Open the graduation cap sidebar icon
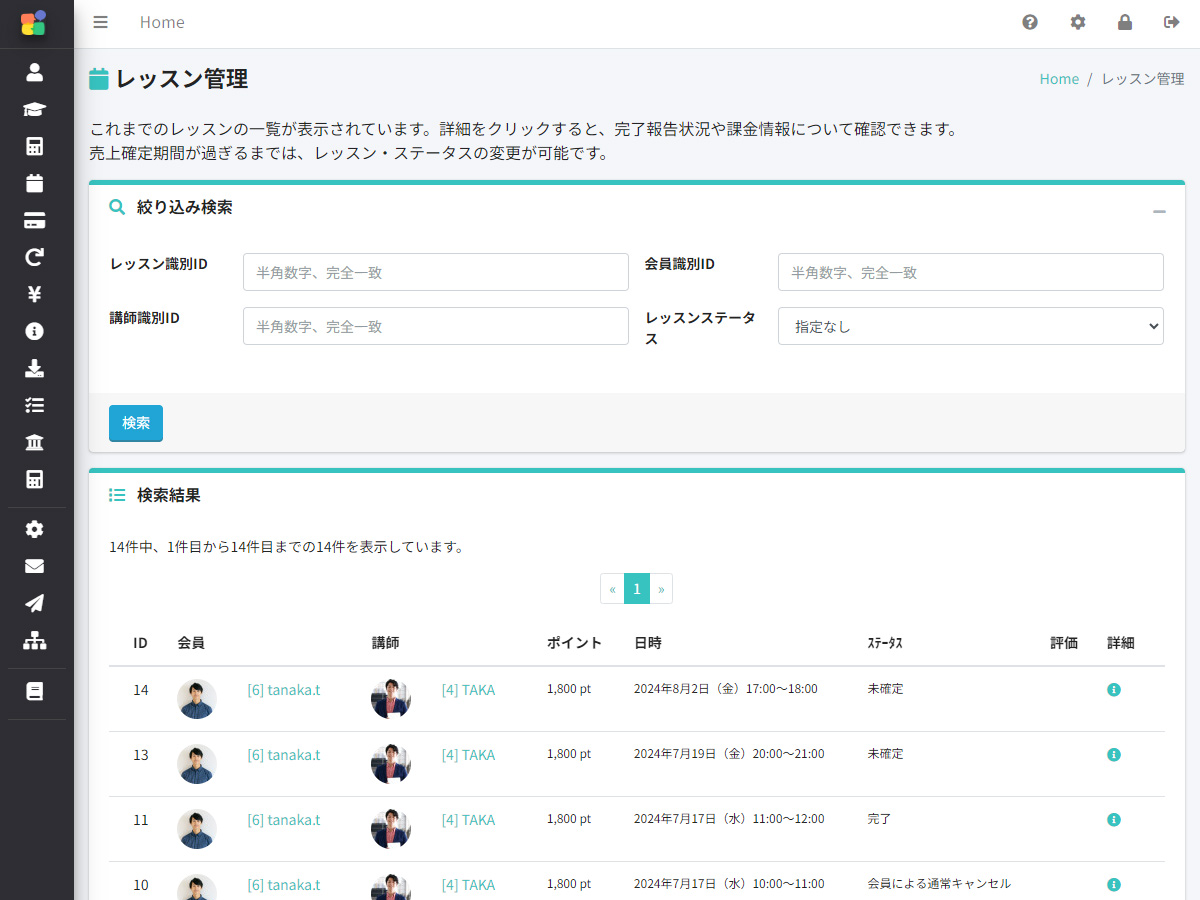The image size is (1200, 900). coord(35,109)
